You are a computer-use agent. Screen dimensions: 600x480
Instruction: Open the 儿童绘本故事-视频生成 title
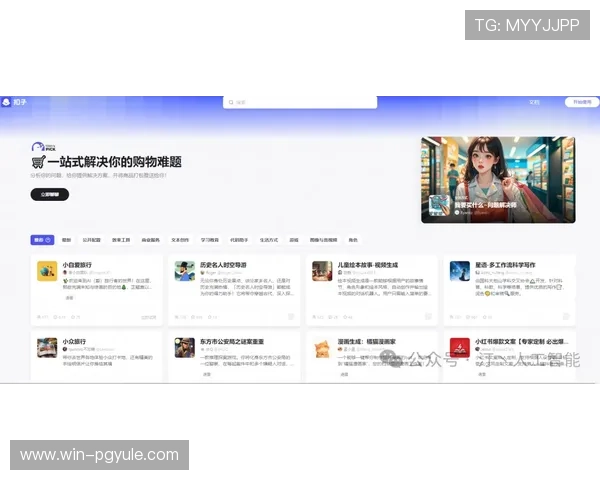[368, 265]
